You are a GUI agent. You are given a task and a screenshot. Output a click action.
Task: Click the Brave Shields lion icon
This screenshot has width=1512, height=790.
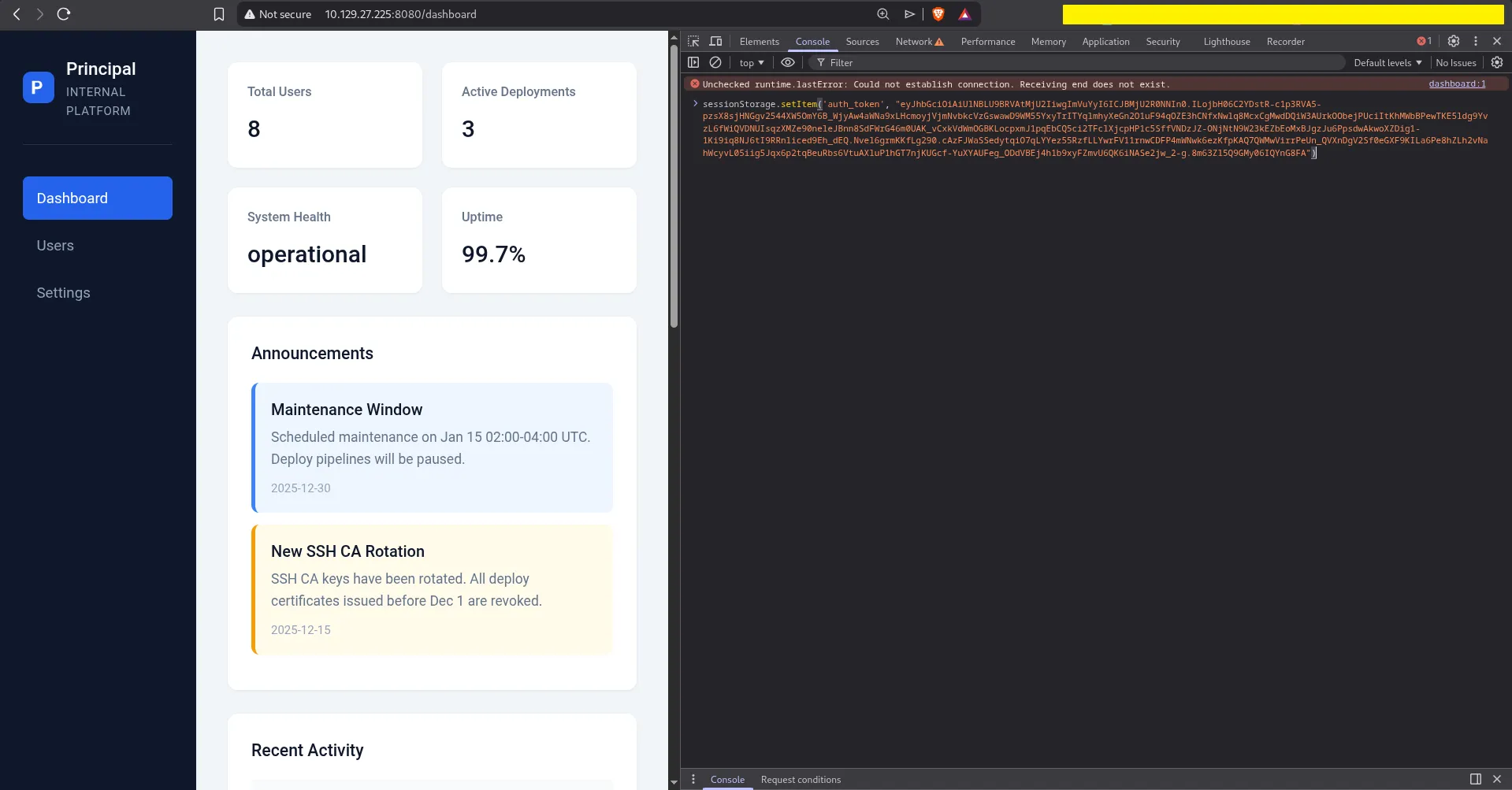click(x=938, y=14)
